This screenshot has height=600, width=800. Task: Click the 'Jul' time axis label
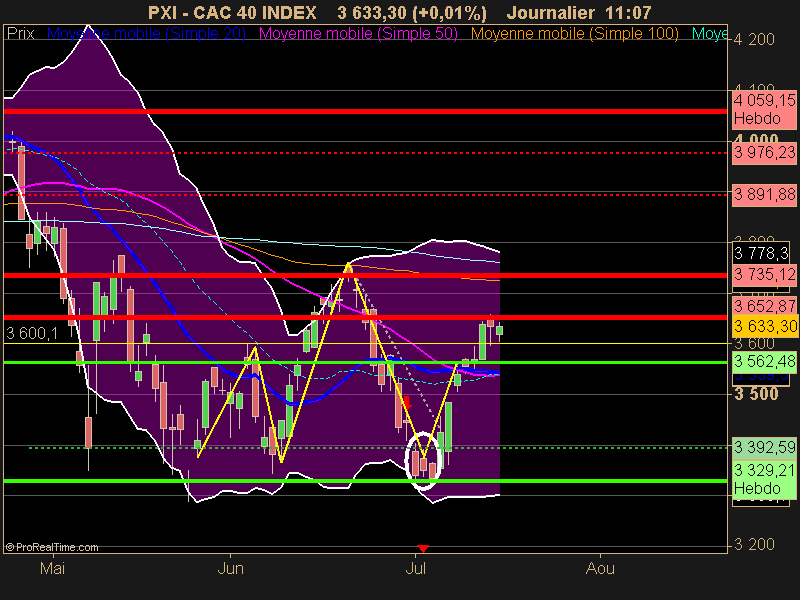click(416, 568)
